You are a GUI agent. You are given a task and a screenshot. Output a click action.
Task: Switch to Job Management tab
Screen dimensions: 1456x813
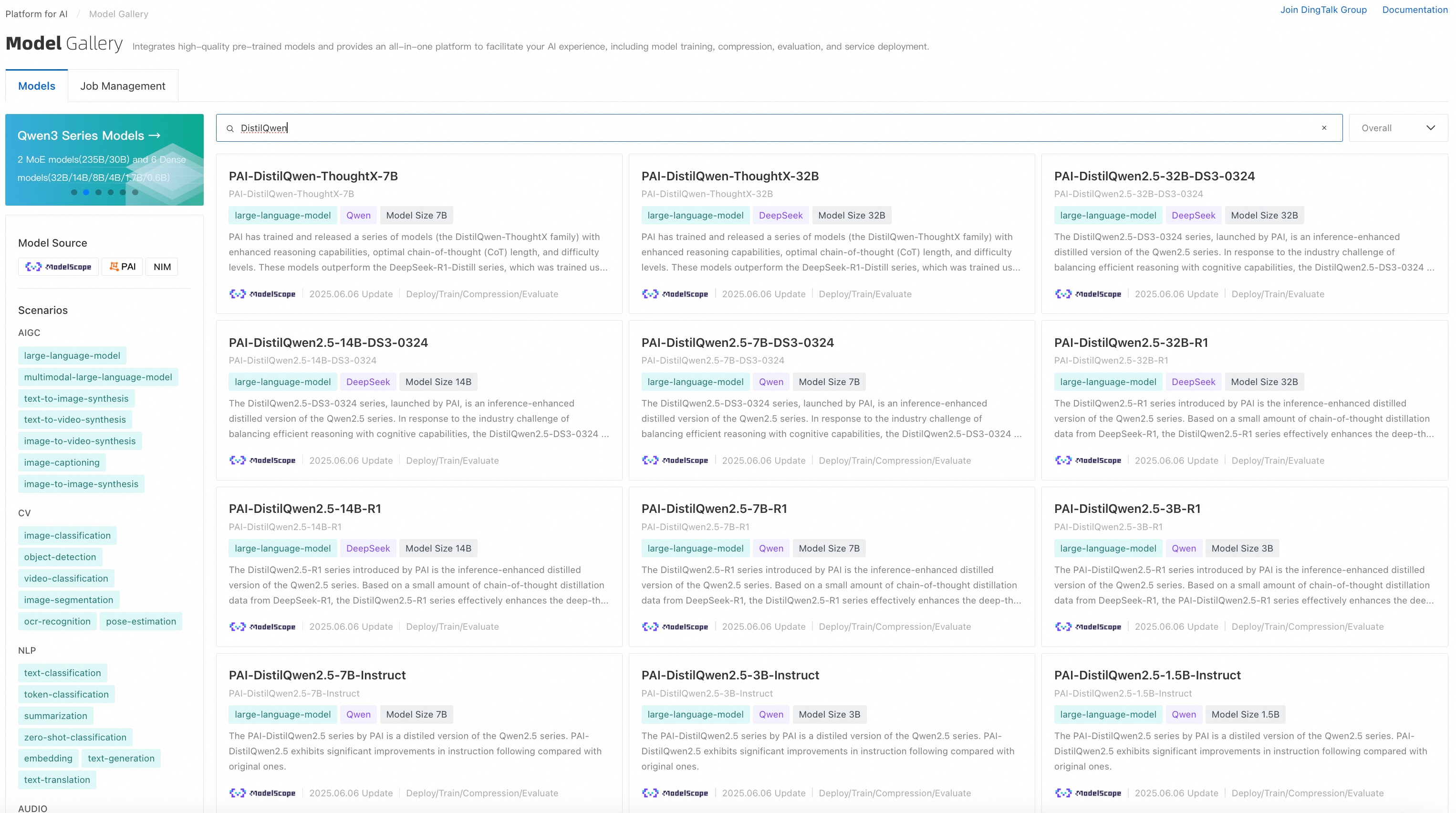(x=123, y=86)
